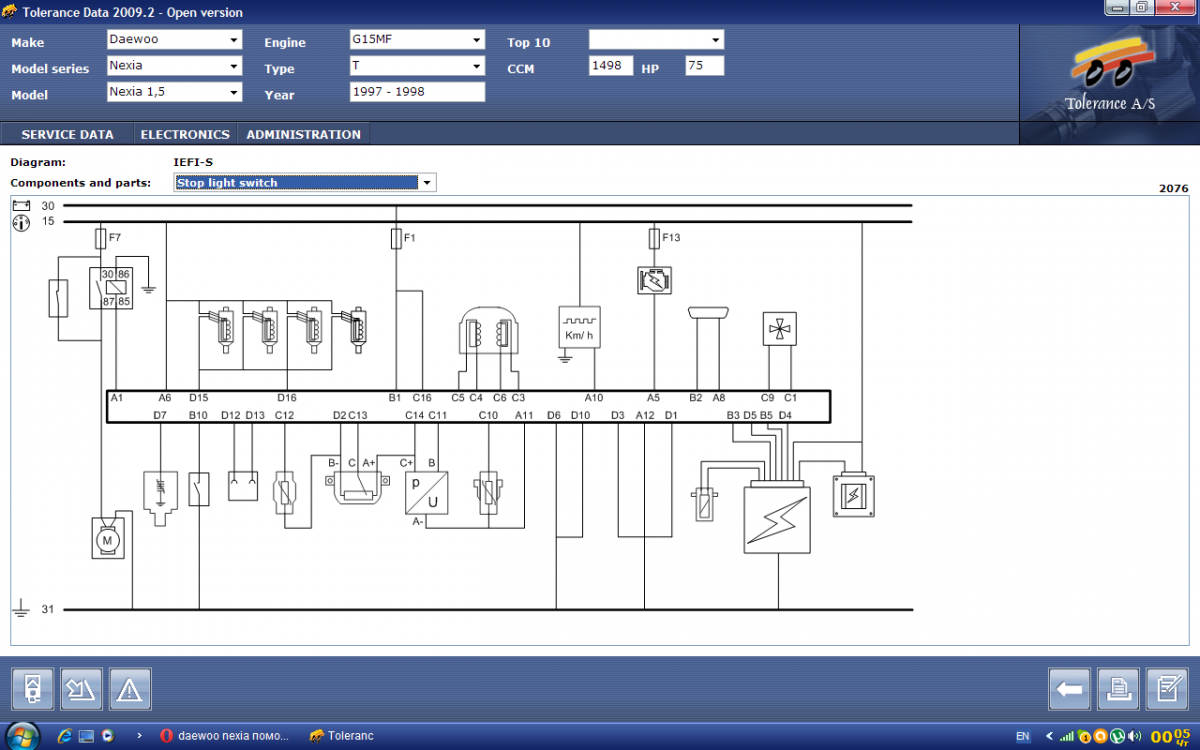The height and width of the screenshot is (750, 1200).
Task: Go back with the left arrow button
Action: tap(1069, 688)
